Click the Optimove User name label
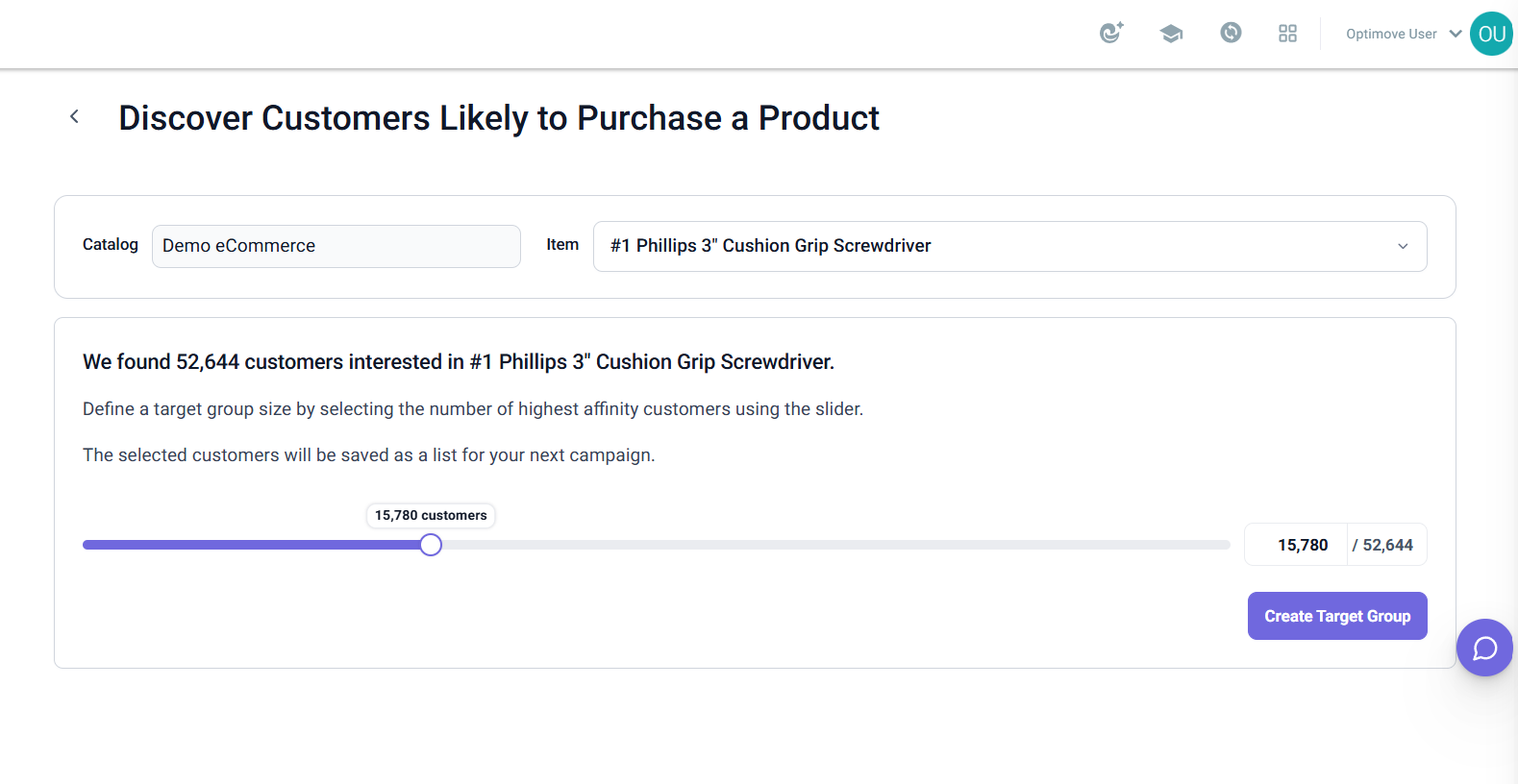Image resolution: width=1518 pixels, height=784 pixels. [x=1391, y=34]
